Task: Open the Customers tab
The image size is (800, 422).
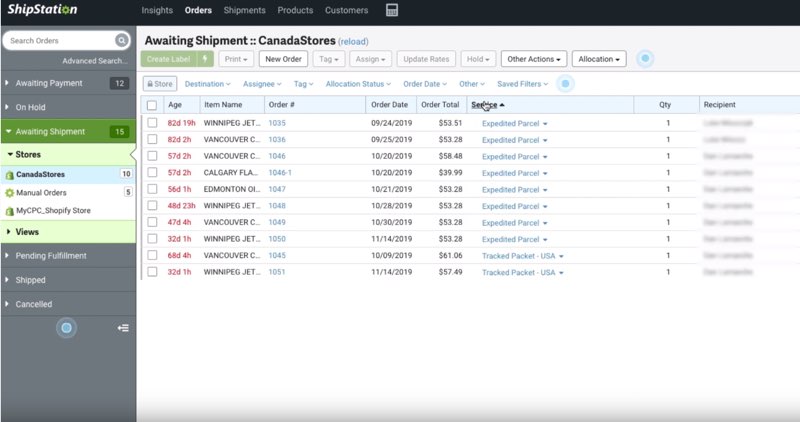Action: click(346, 10)
